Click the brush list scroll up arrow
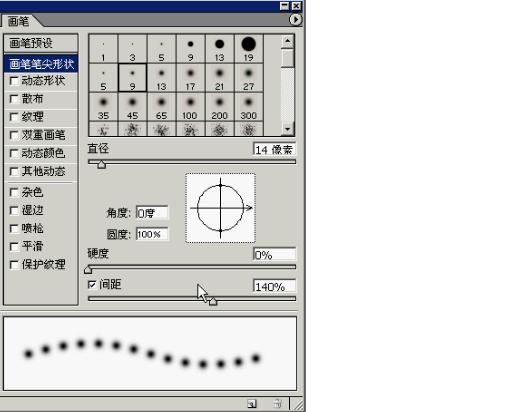 coord(288,42)
